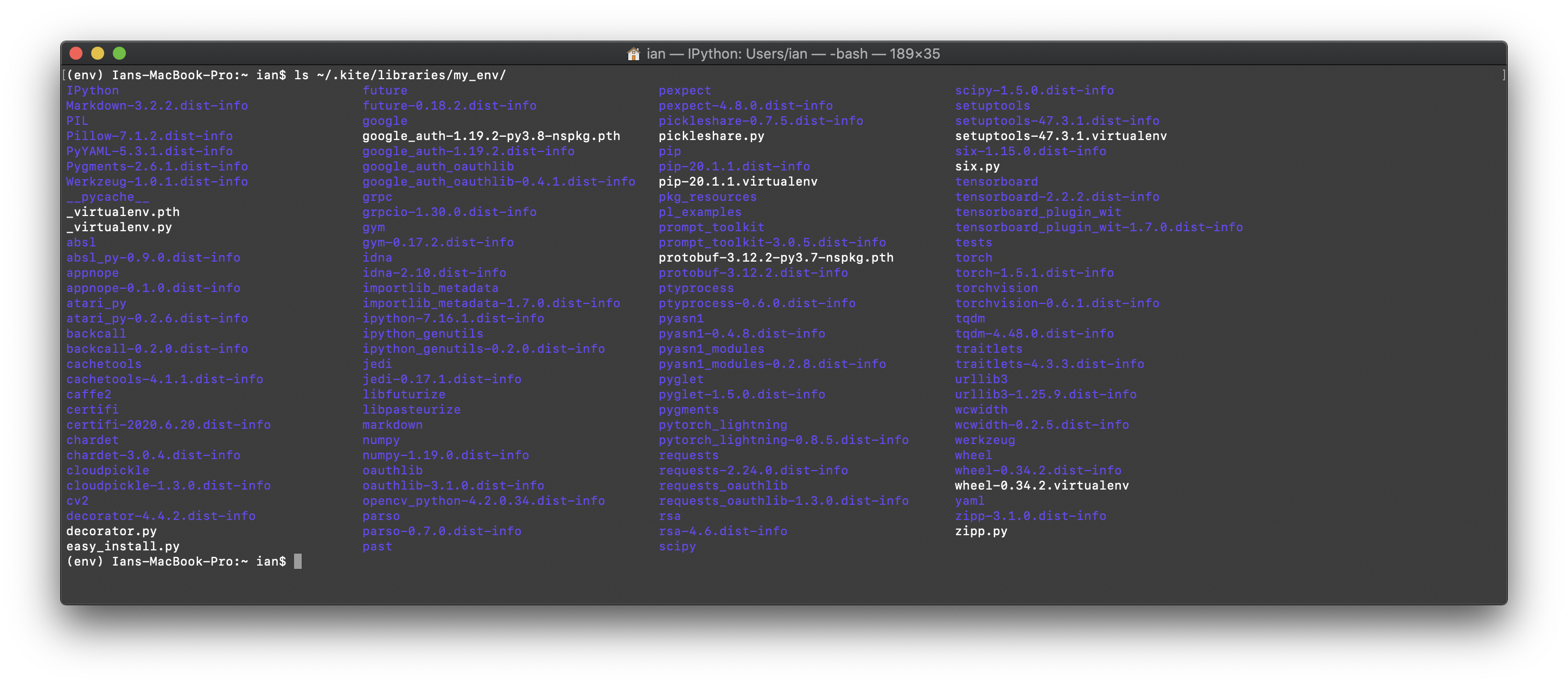Select the _virtualenv.pth file name
This screenshot has height=685, width=1568.
pos(123,212)
